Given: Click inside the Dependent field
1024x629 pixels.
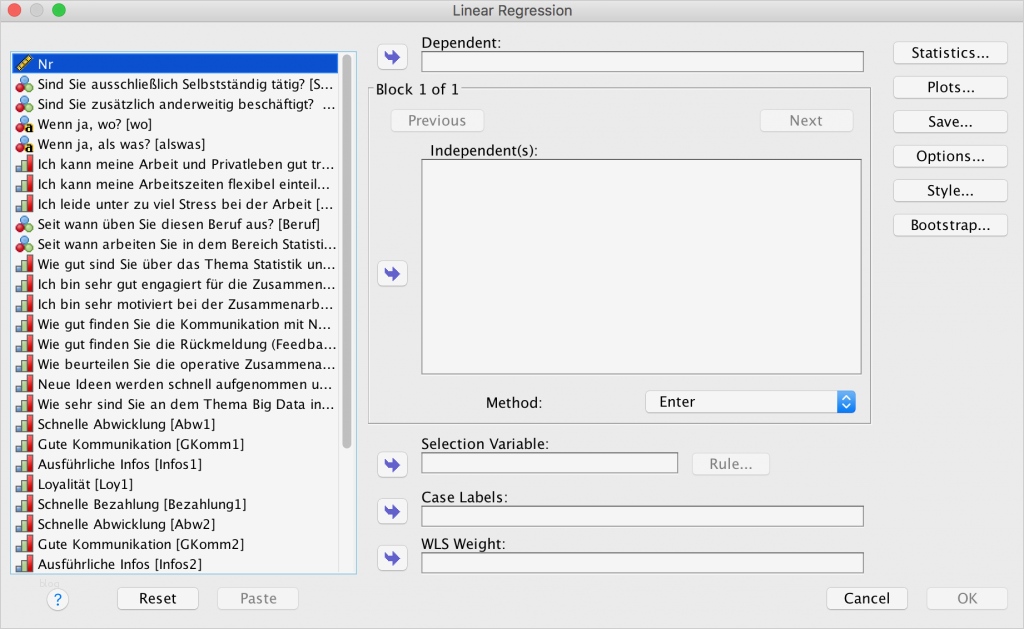Looking at the screenshot, I should click(642, 61).
